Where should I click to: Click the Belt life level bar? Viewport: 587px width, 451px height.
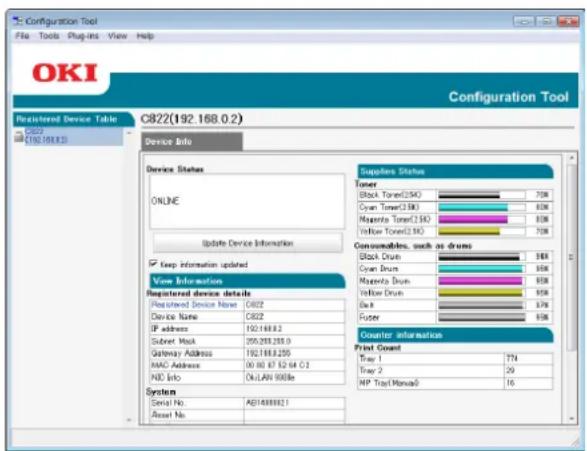click(x=481, y=305)
